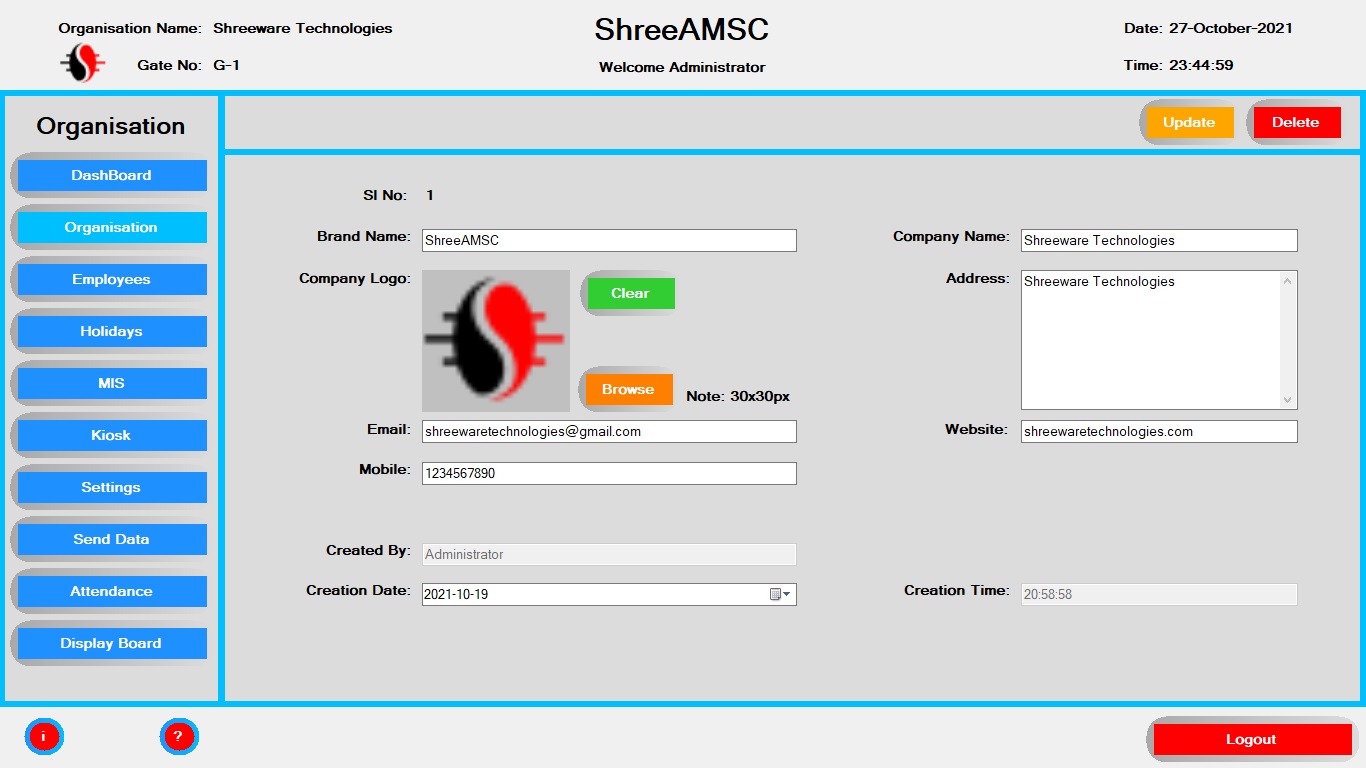Viewport: 1366px width, 768px height.
Task: Click the Company Name text field
Action: pyautogui.click(x=1159, y=240)
